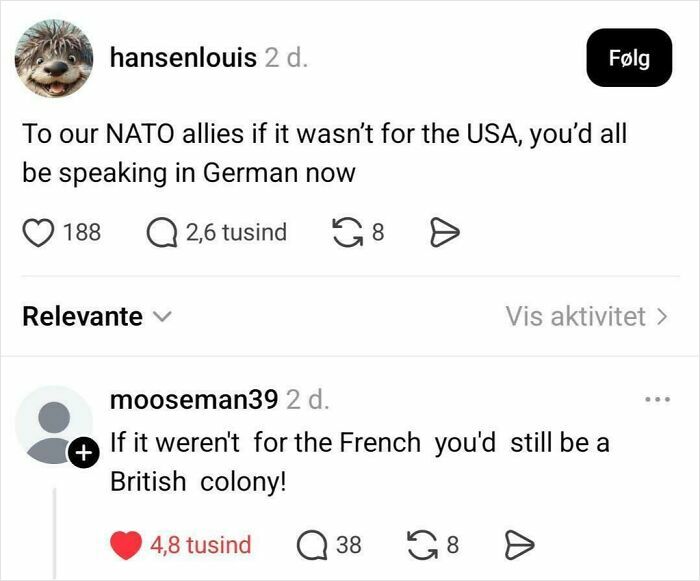Open the three-dot menu on mooseman39's reply
700x581 pixels.
(x=657, y=401)
